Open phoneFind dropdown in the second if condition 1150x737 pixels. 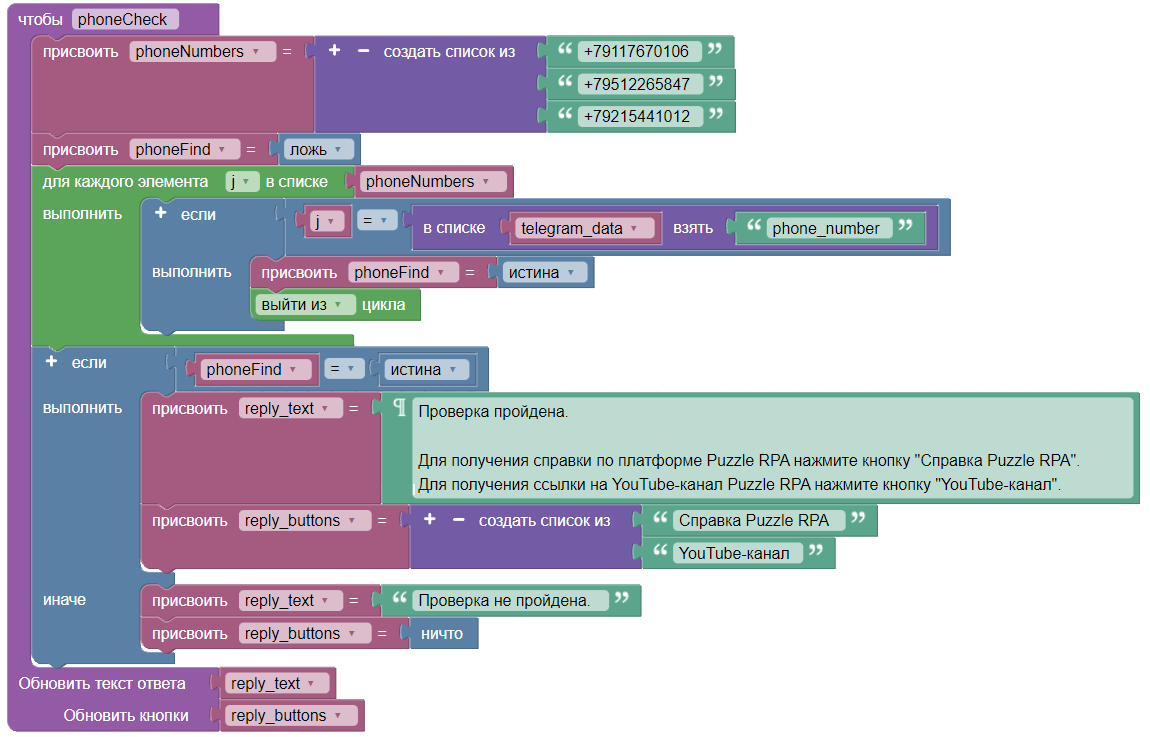click(255, 370)
